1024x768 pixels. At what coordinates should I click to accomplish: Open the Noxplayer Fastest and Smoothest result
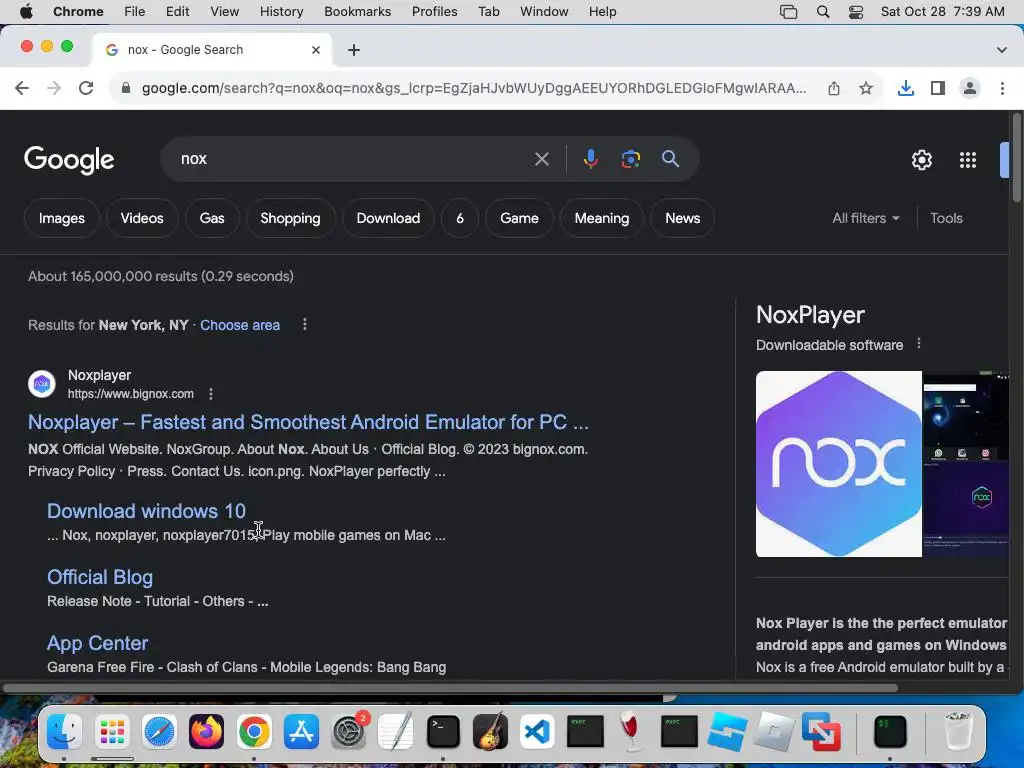[x=308, y=422]
